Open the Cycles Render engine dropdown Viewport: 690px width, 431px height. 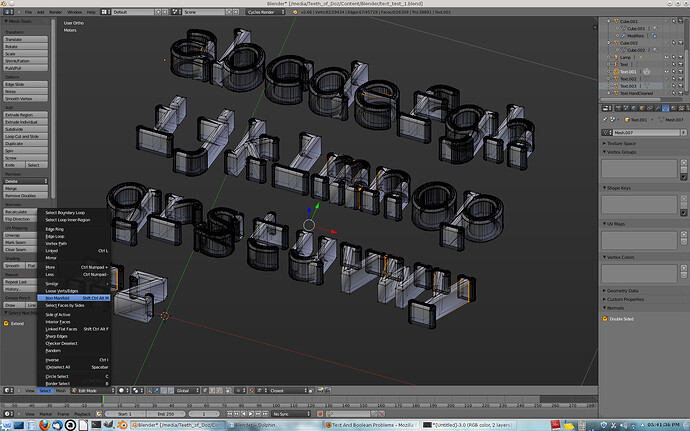tap(265, 12)
